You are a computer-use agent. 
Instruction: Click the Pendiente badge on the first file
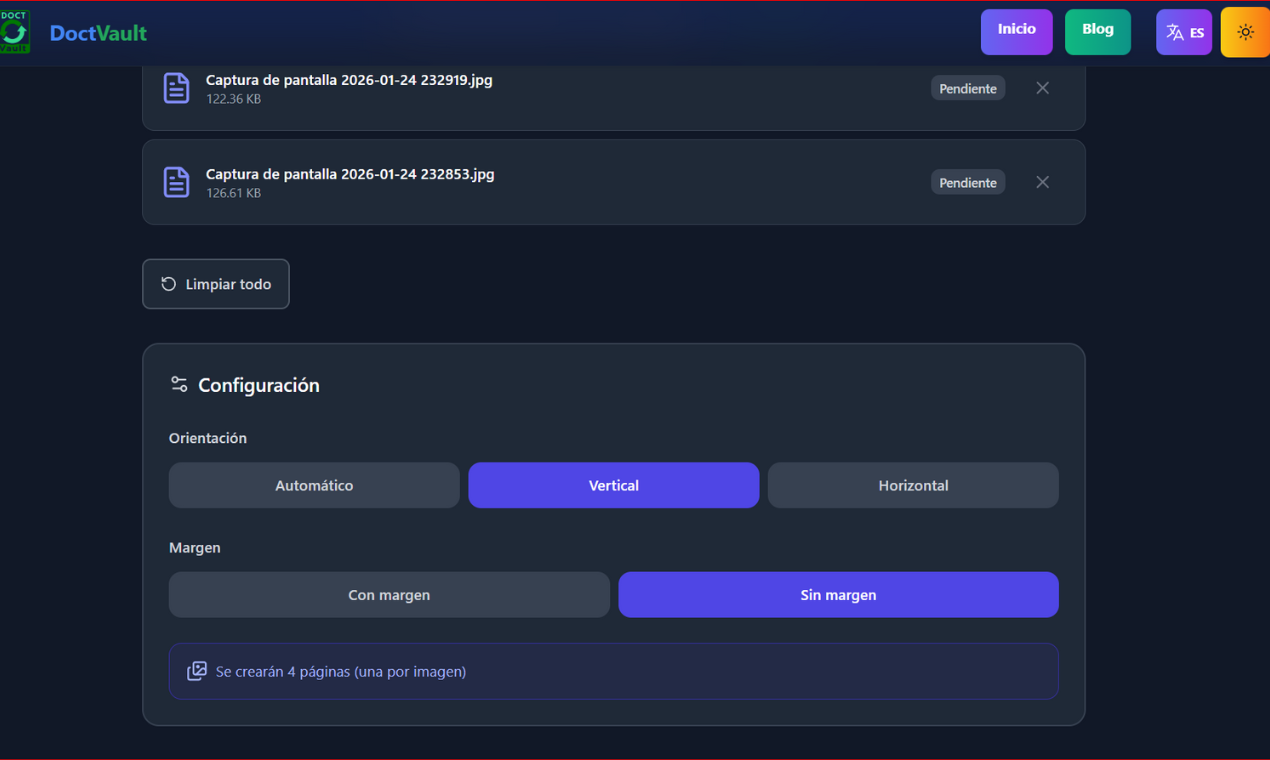tap(967, 88)
